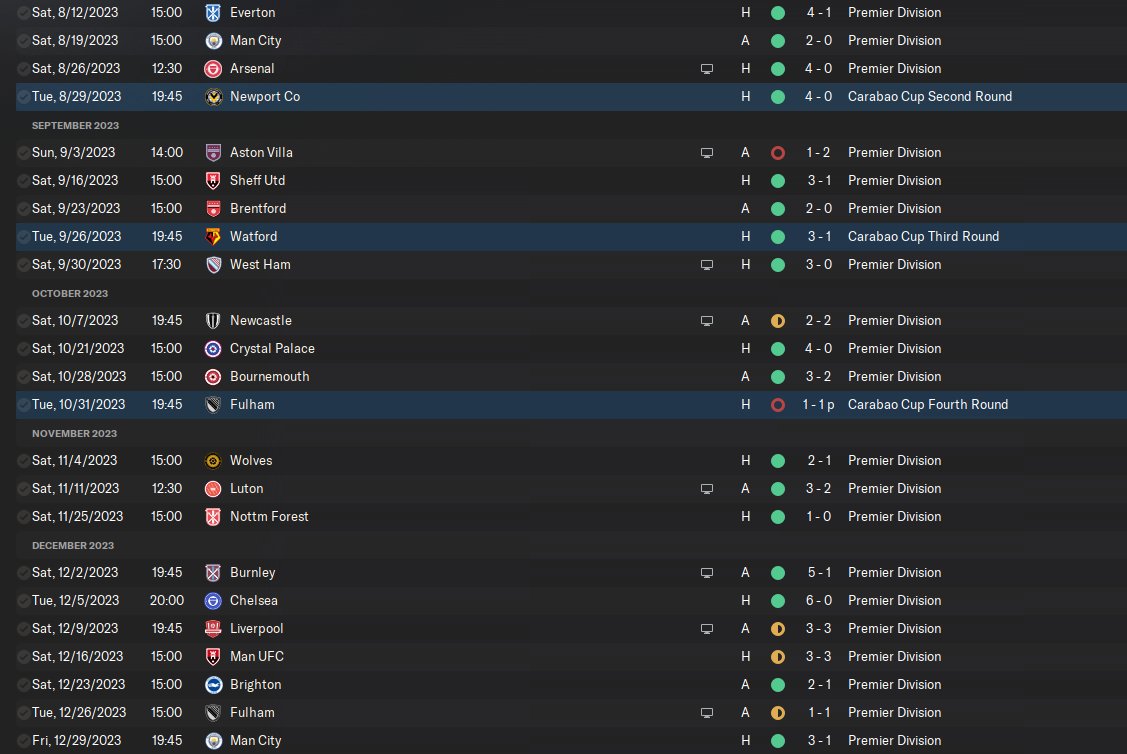The width and height of the screenshot is (1127, 754).
Task: Click the 1 - 1 p result versus Fulham
Action: pyautogui.click(x=819, y=405)
